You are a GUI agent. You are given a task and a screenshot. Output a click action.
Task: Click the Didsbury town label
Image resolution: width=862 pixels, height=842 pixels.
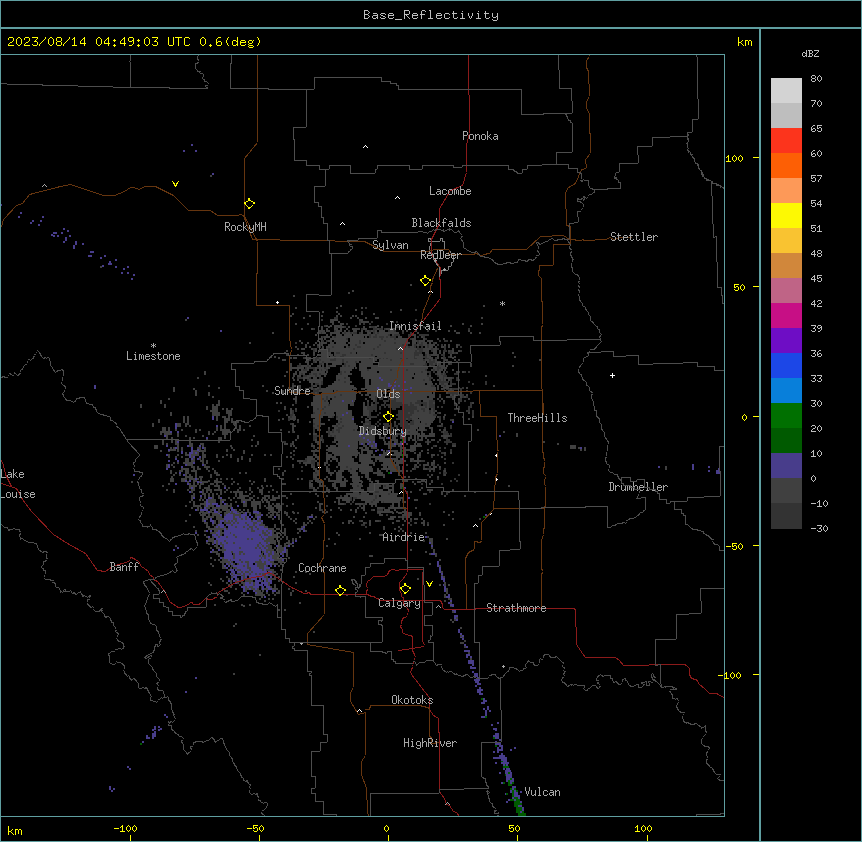[x=383, y=431]
